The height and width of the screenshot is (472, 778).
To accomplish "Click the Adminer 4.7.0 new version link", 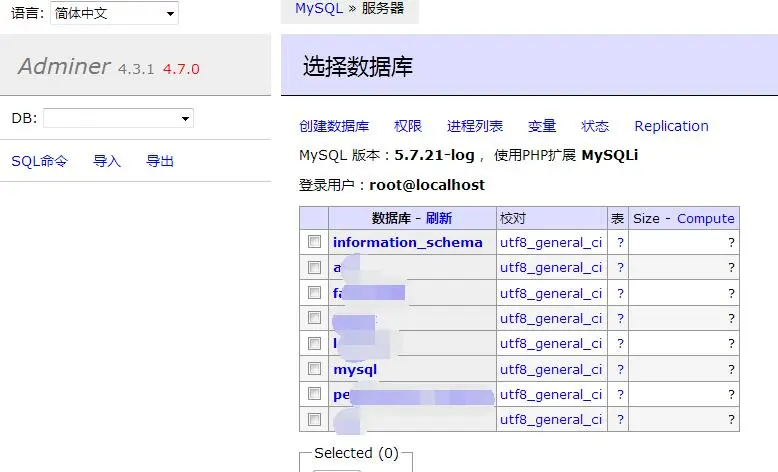I will point(181,69).
